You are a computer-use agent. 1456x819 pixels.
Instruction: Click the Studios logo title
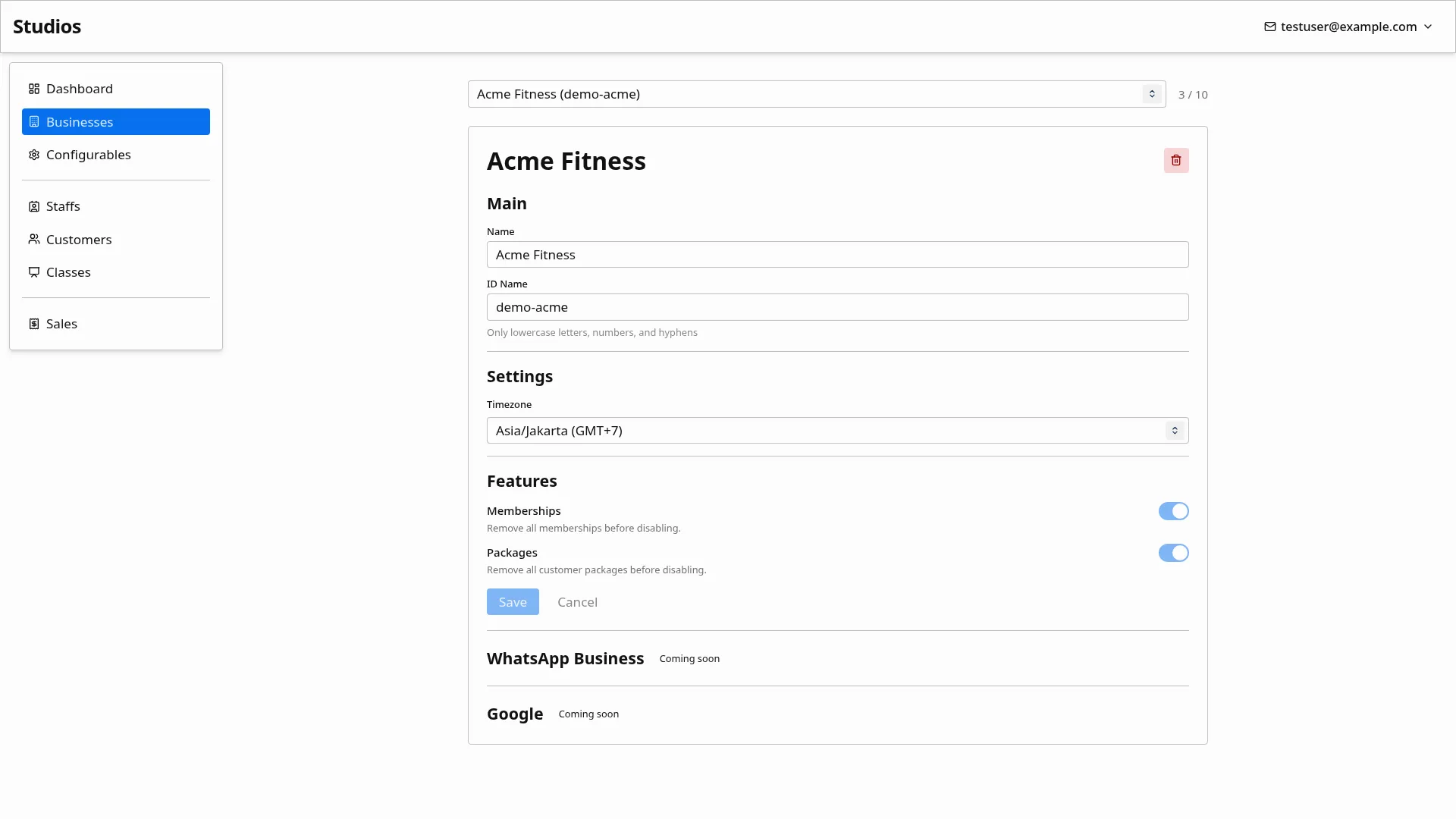(47, 27)
